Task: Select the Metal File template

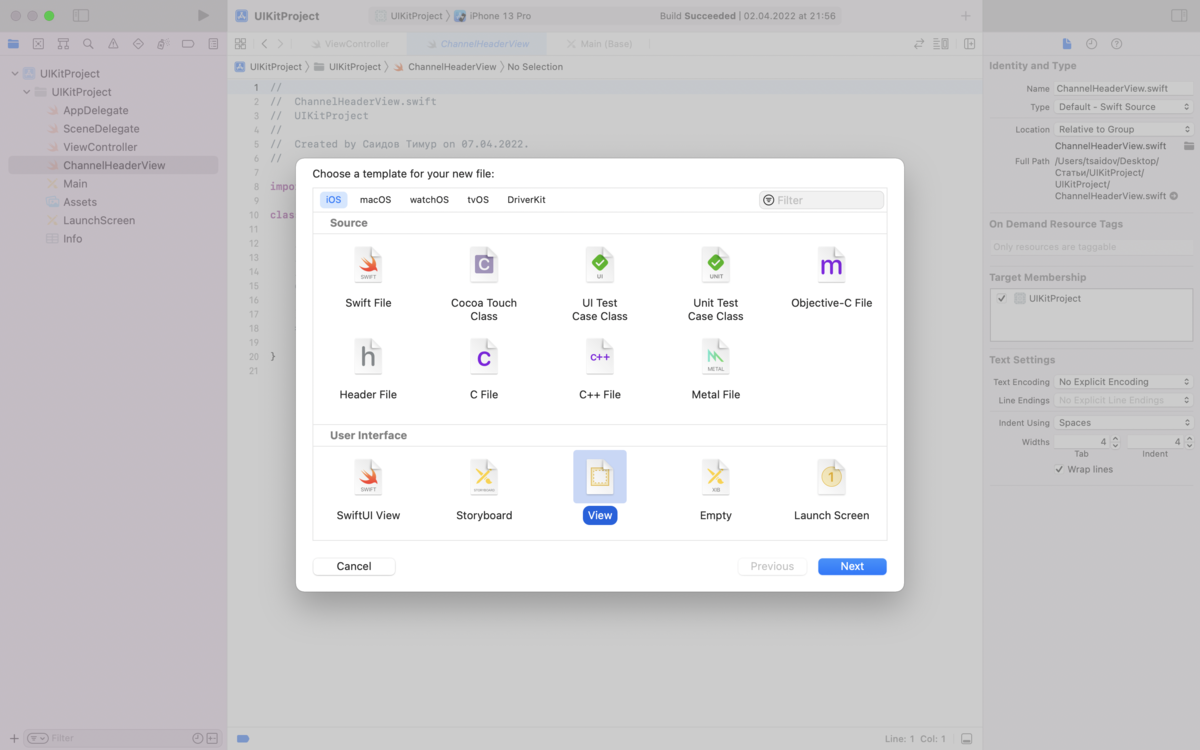Action: (x=716, y=369)
